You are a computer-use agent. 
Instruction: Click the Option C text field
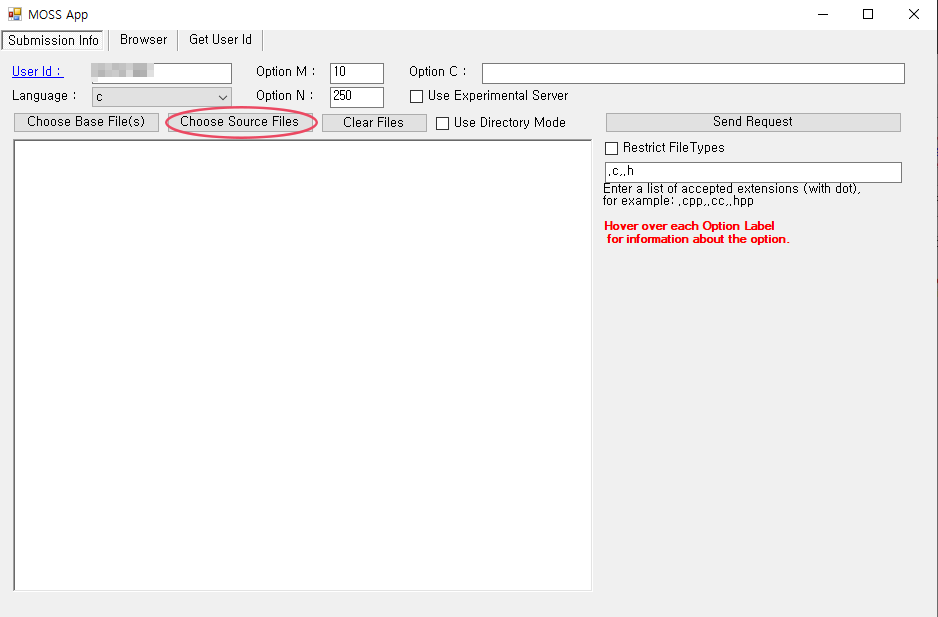693,73
